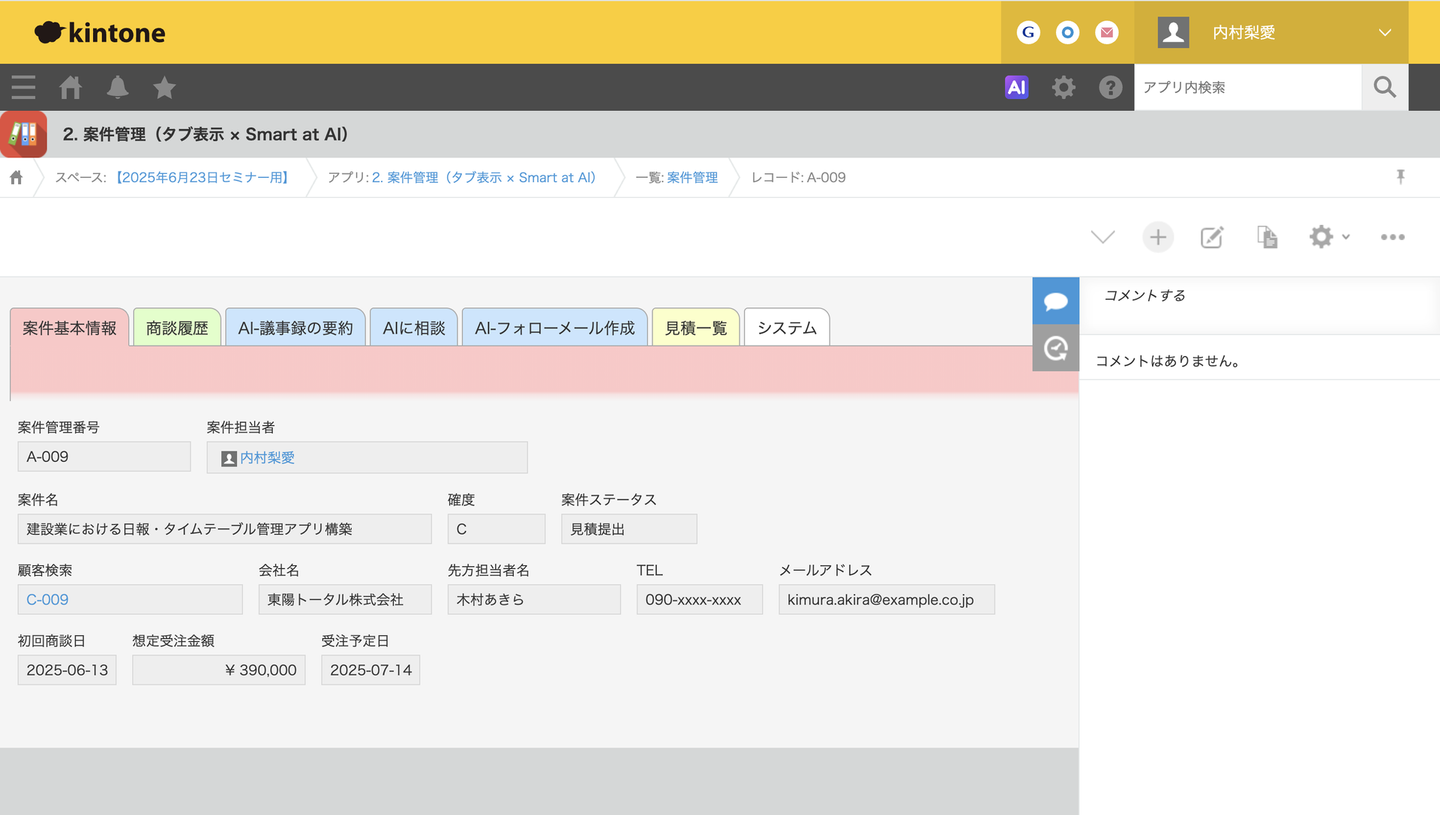
Task: Open the three-dot more options menu
Action: click(x=1392, y=237)
